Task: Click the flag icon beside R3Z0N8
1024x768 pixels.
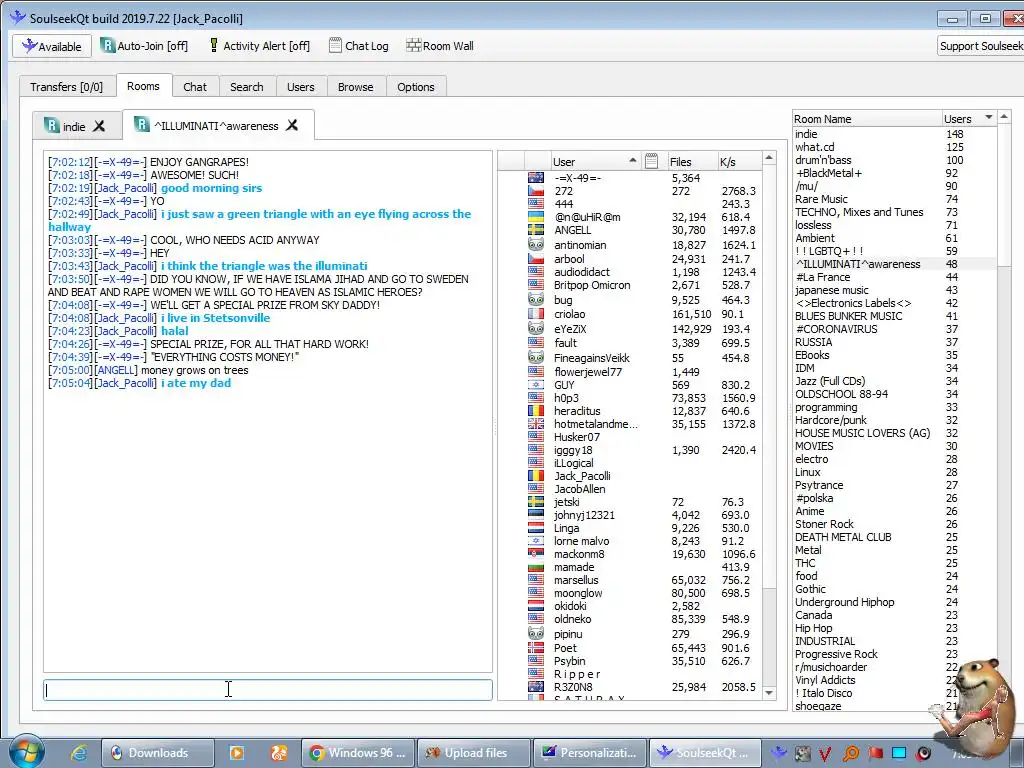Action: point(536,687)
